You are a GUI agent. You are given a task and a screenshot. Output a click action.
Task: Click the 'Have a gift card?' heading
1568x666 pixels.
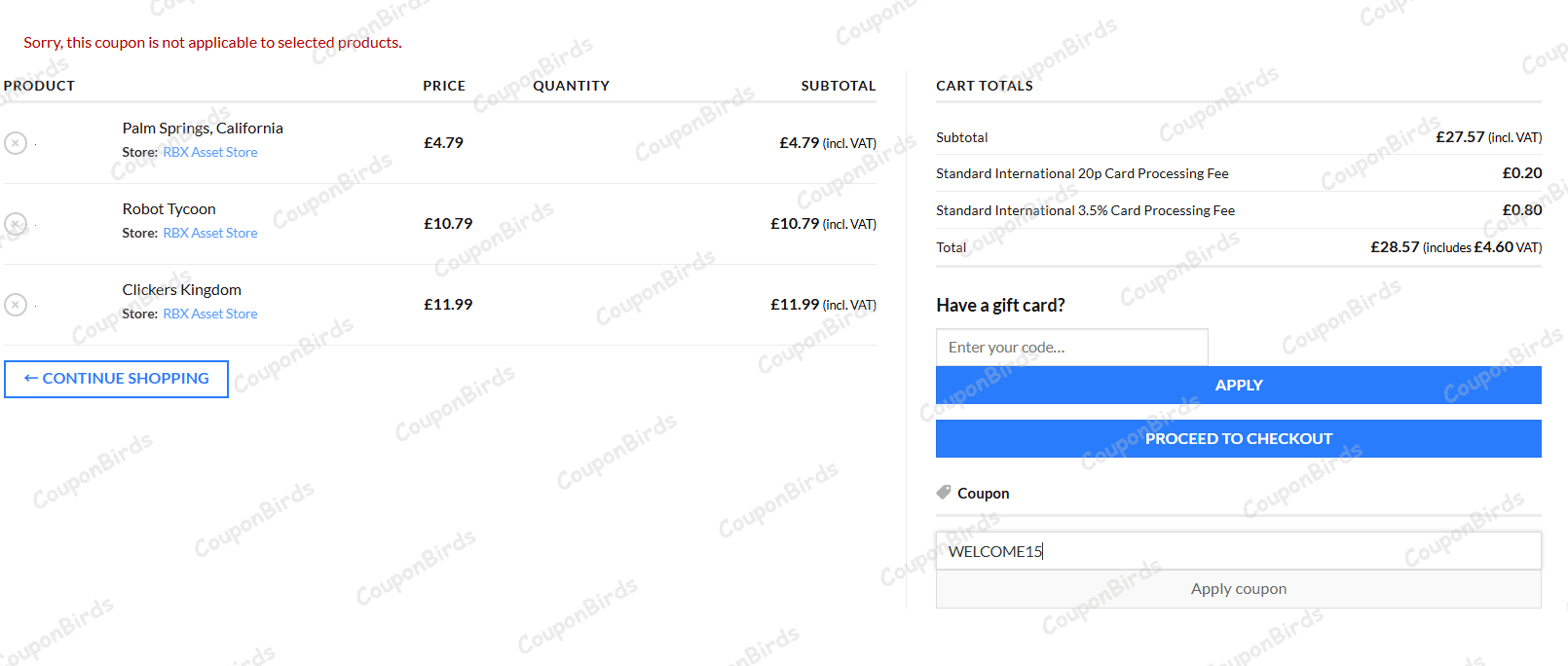click(1000, 306)
